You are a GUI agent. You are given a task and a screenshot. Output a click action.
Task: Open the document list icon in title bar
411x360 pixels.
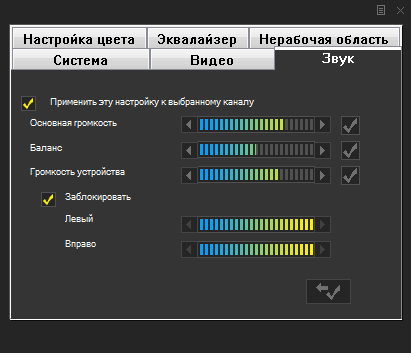click(x=381, y=10)
